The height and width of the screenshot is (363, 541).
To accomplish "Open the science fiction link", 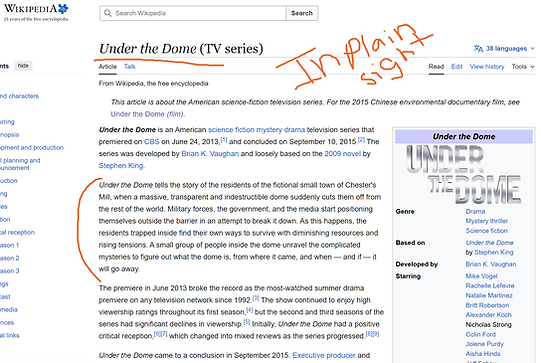I will (x=231, y=130).
